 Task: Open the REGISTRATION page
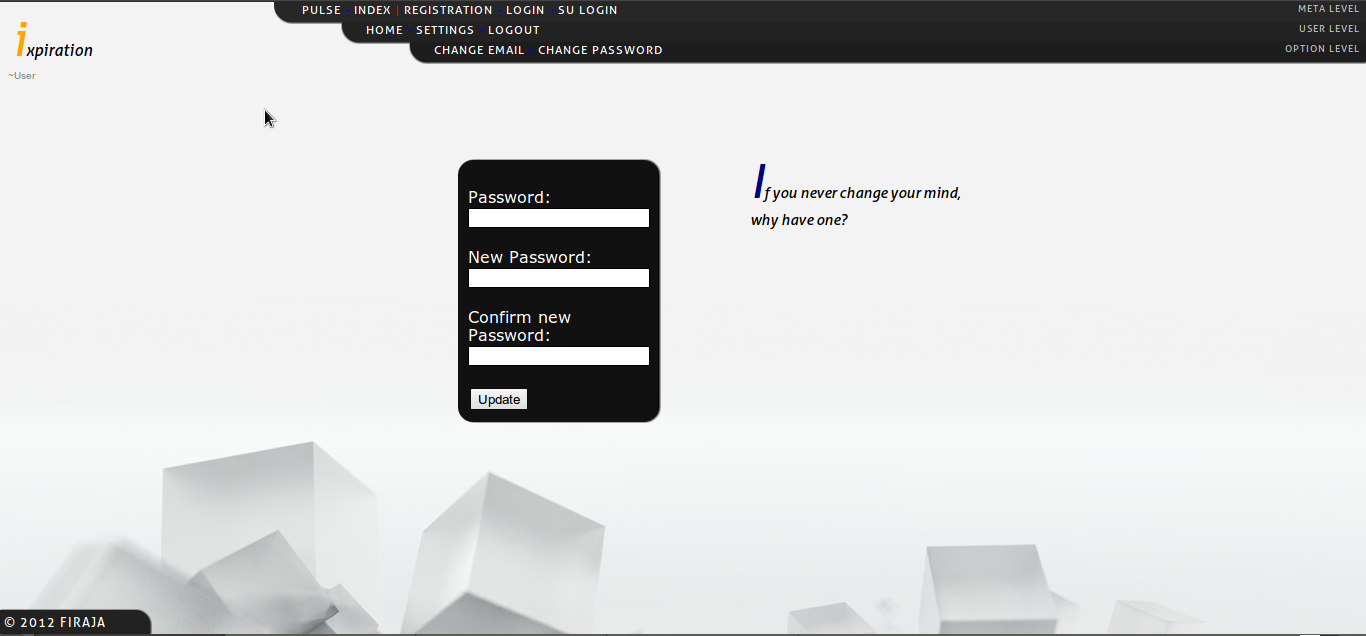[448, 10]
